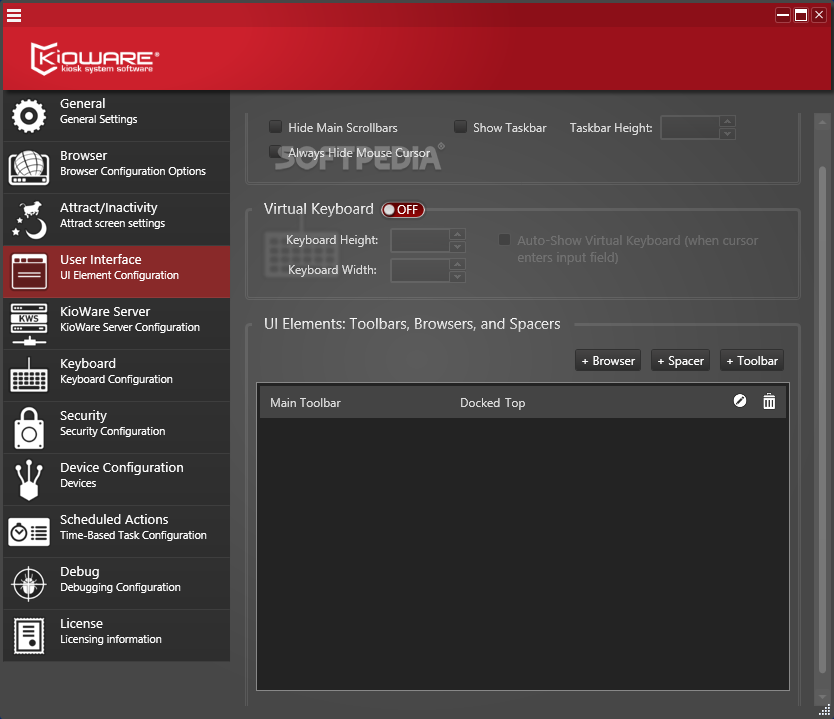This screenshot has height=719, width=834.
Task: Add a new Toolbar element
Action: [x=752, y=361]
